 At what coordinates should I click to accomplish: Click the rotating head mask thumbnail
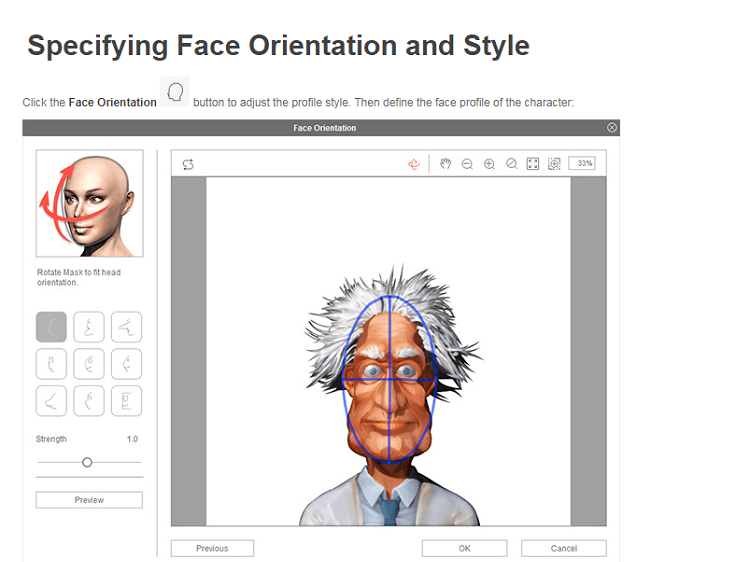point(89,203)
